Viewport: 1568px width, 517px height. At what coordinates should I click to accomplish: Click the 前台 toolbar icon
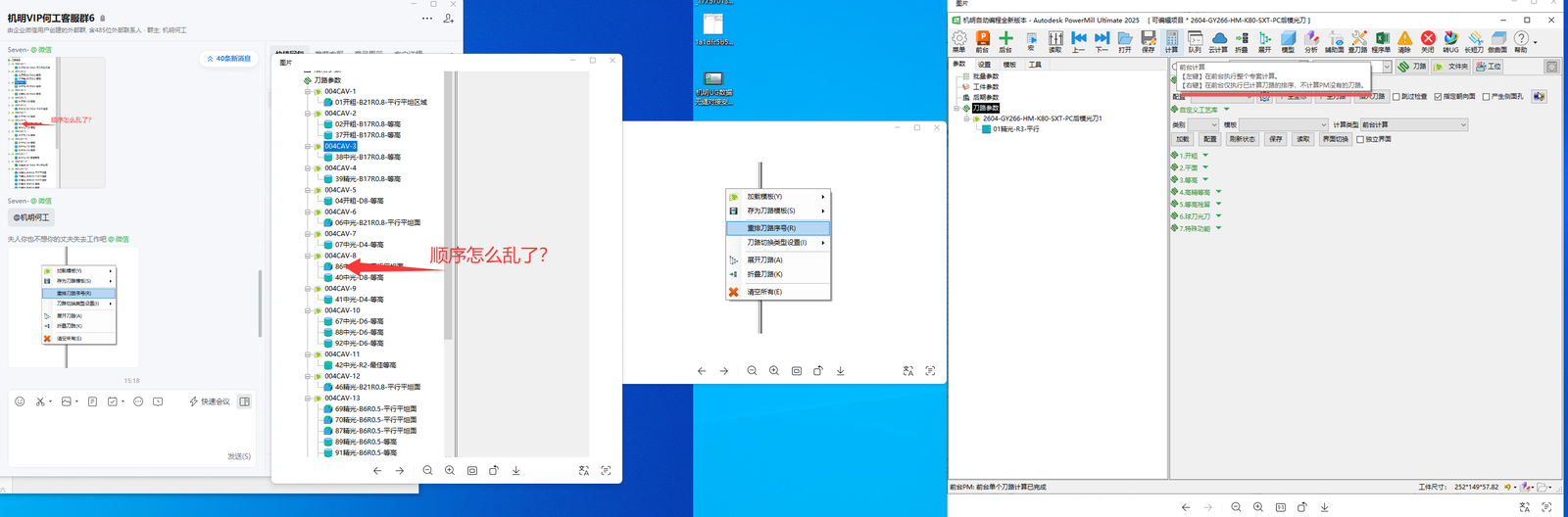(982, 41)
